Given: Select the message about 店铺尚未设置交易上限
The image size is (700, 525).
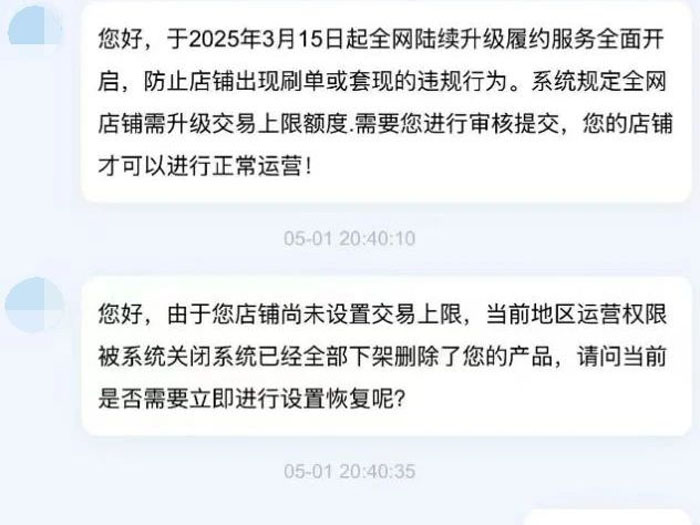Looking at the screenshot, I should click(386, 356).
